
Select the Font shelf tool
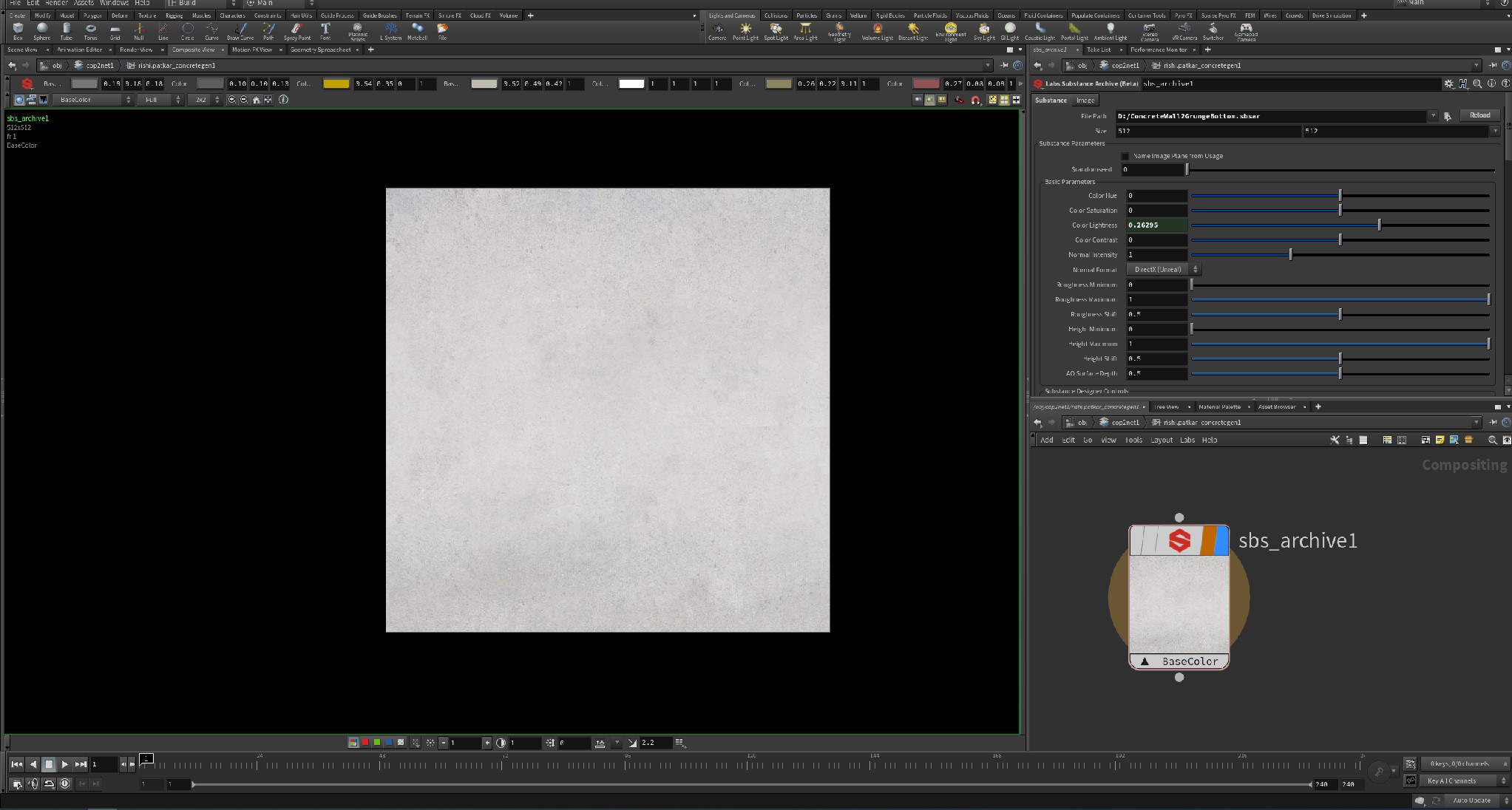tap(325, 31)
